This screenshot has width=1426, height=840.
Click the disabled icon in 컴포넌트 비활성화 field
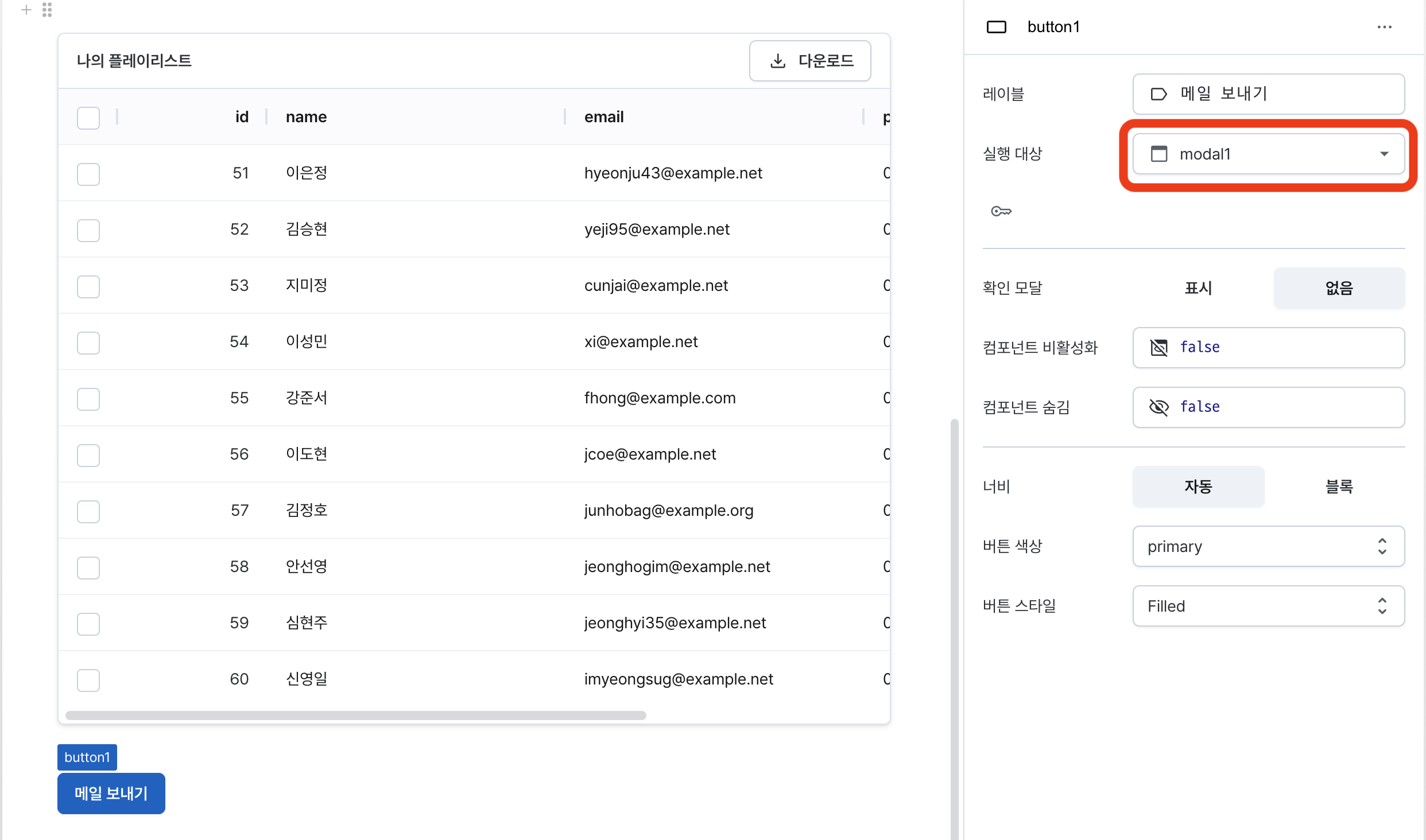point(1159,348)
